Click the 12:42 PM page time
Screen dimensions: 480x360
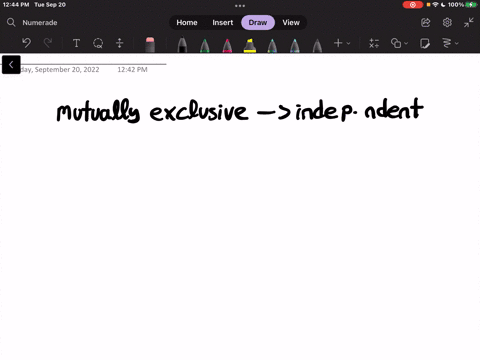pyautogui.click(x=132, y=69)
